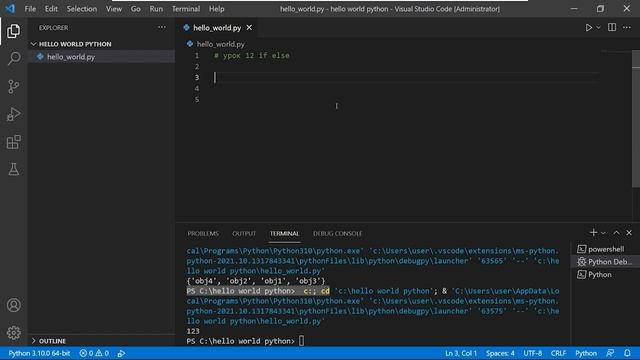This screenshot has width=640, height=360.
Task: Open the Search view icon
Action: coord(13,58)
